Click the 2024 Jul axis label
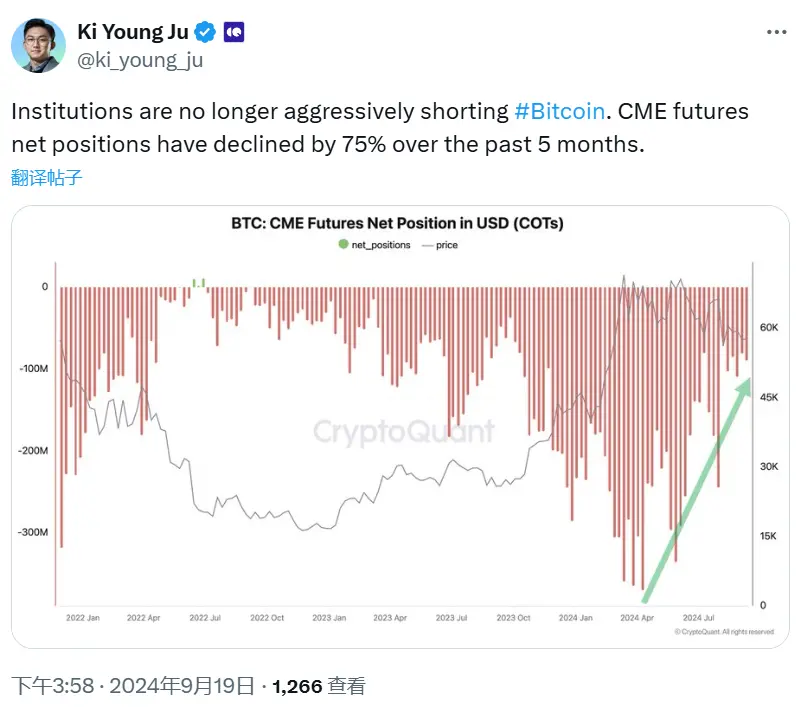Viewport: 812px width, 707px height. click(700, 618)
